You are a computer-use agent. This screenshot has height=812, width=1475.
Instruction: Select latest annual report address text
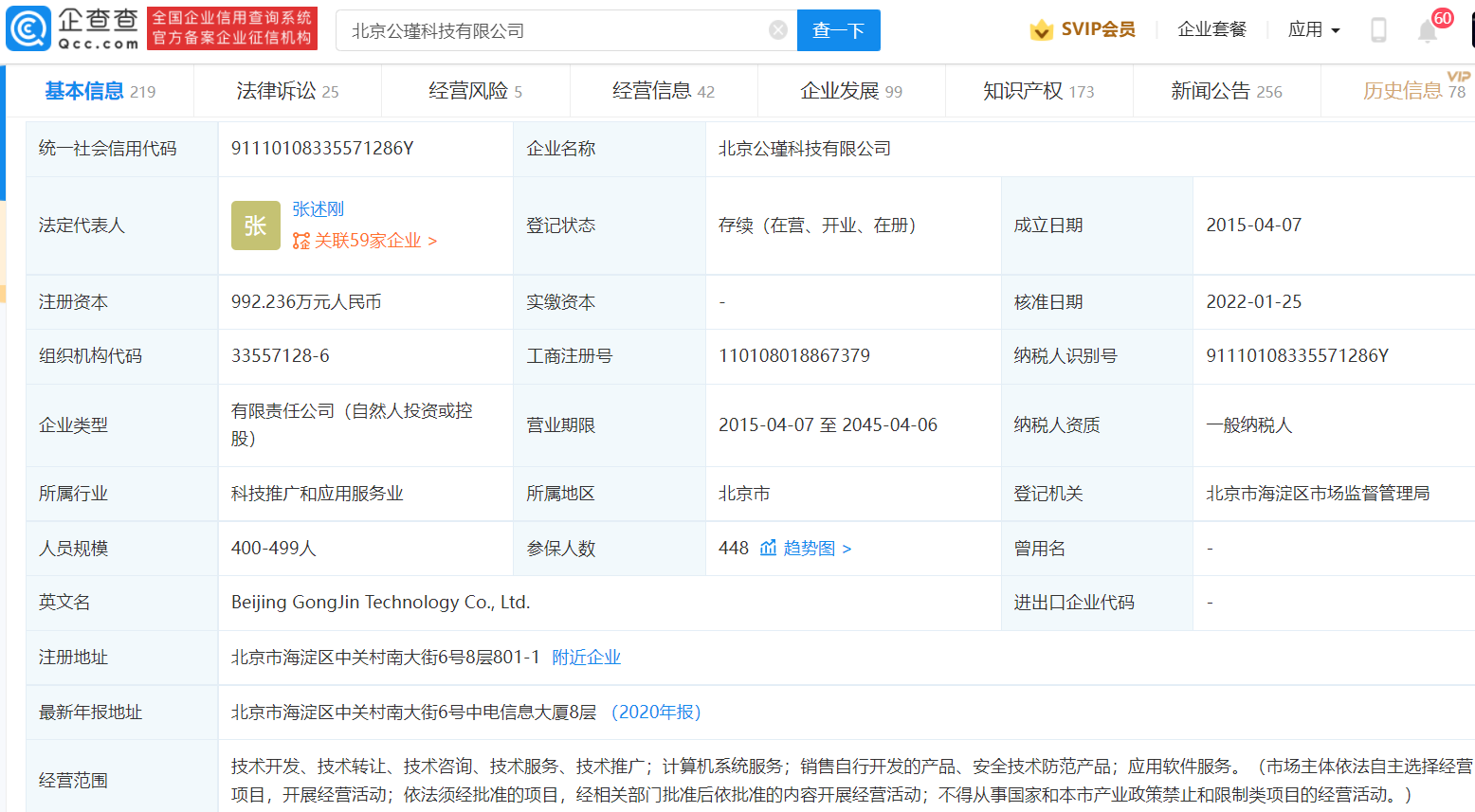coord(414,712)
